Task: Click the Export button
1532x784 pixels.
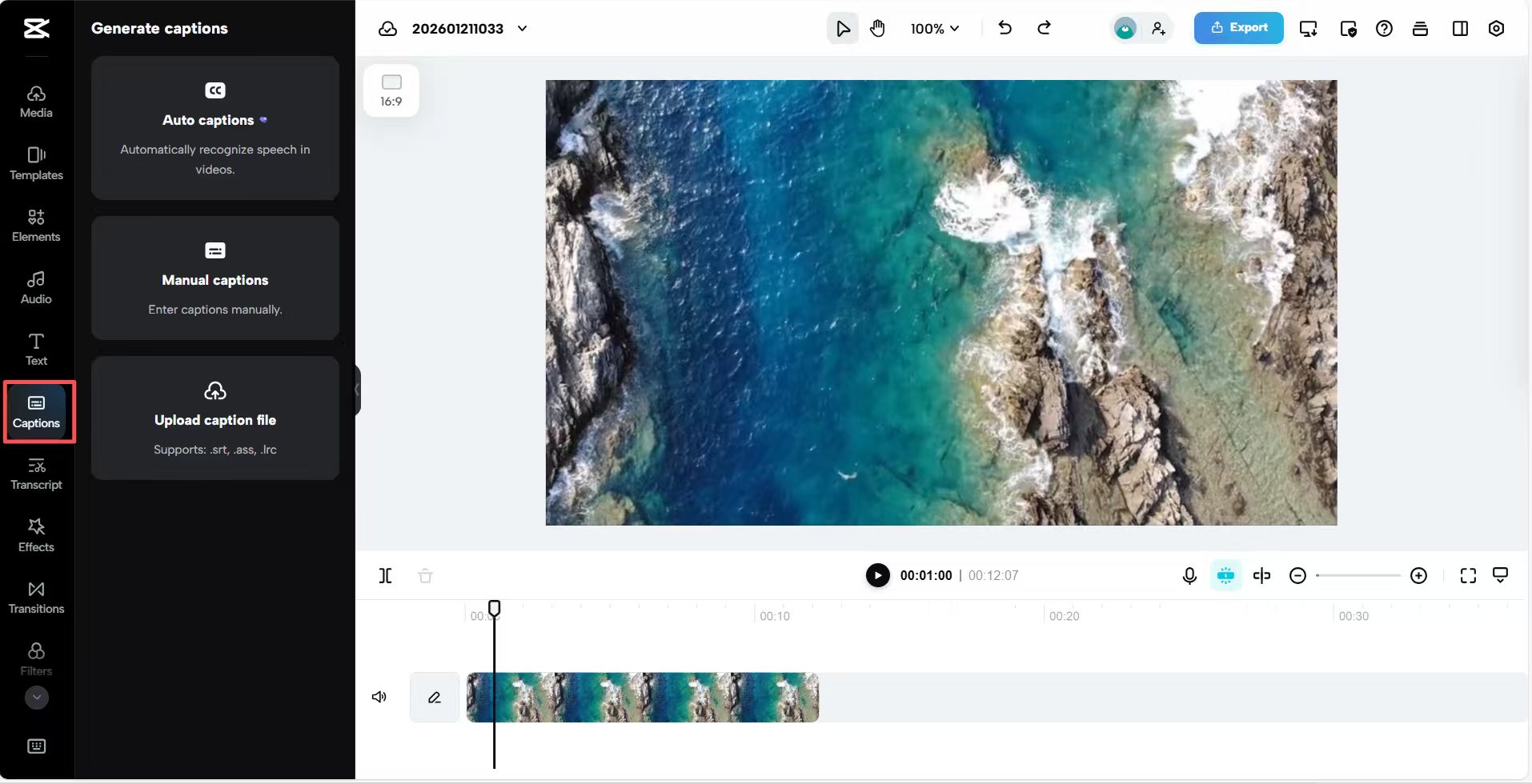Action: 1238,28
